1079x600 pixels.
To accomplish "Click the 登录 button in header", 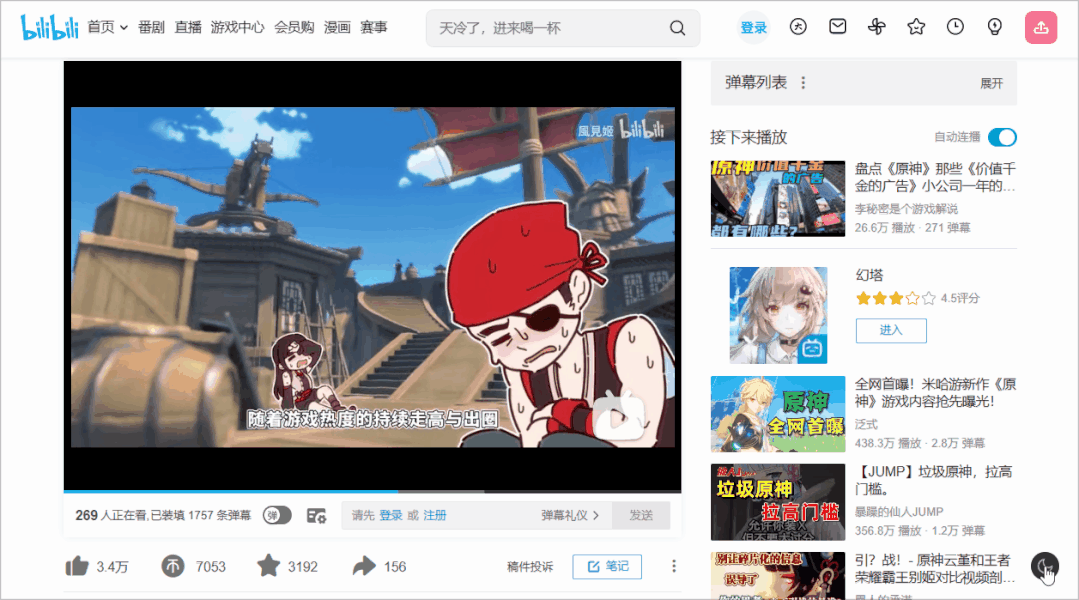I will (x=754, y=28).
